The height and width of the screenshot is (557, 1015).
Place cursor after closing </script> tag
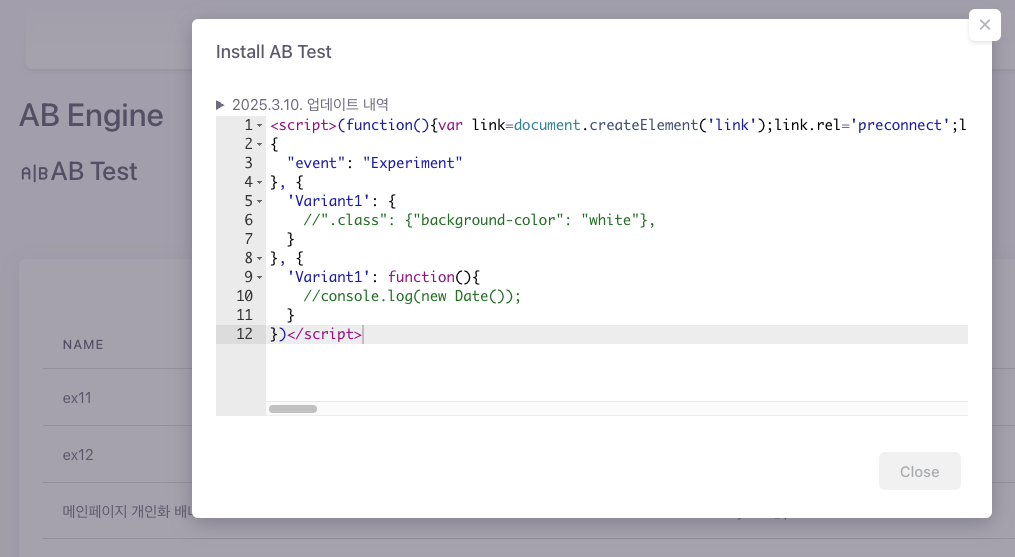(363, 334)
